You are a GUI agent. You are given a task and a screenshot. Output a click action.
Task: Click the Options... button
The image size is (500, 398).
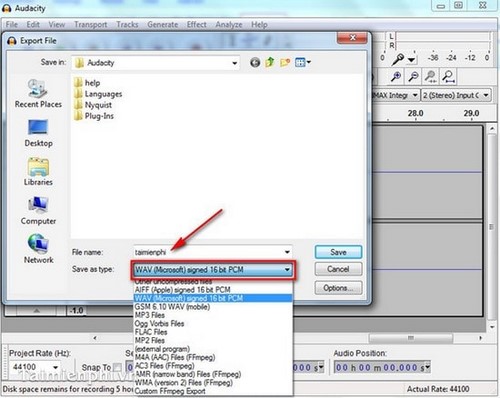pyautogui.click(x=338, y=288)
